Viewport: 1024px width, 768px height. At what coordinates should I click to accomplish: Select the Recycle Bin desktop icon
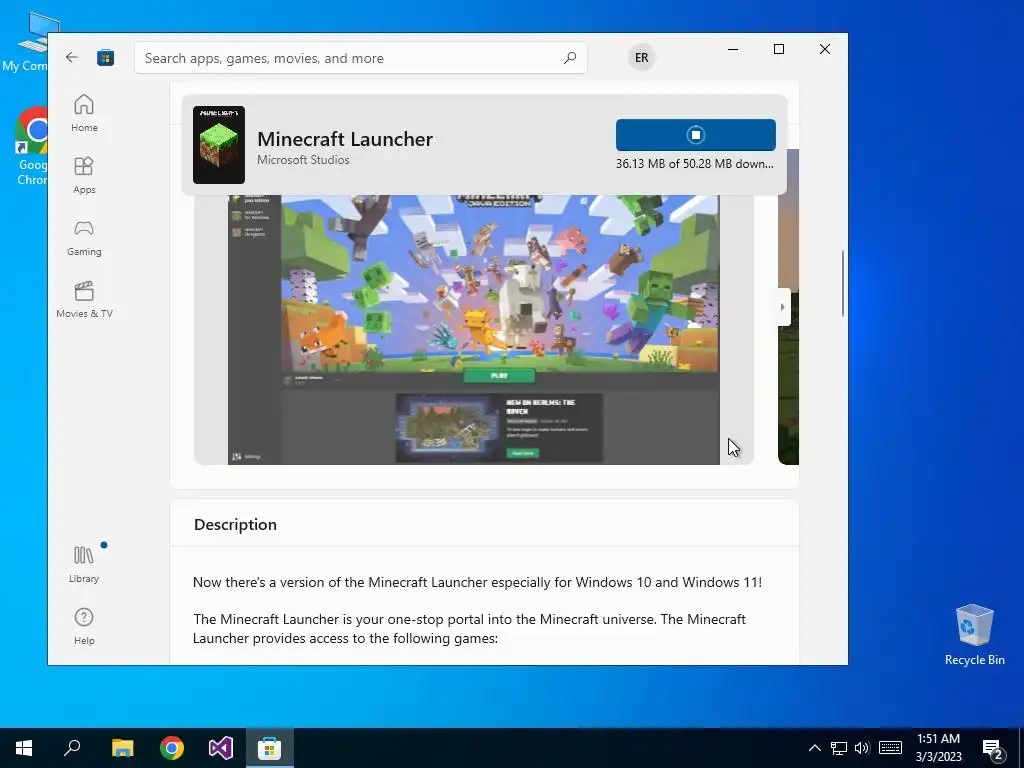coord(974,635)
